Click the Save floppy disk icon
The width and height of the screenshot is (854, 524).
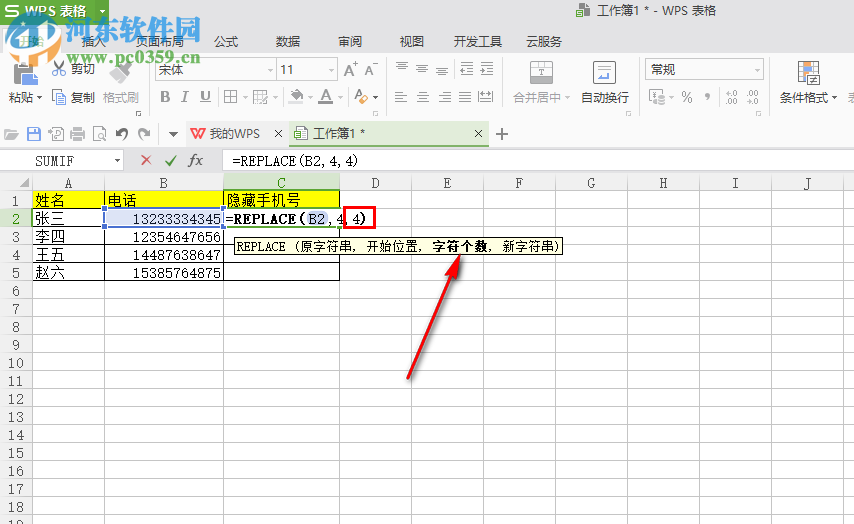pos(34,134)
